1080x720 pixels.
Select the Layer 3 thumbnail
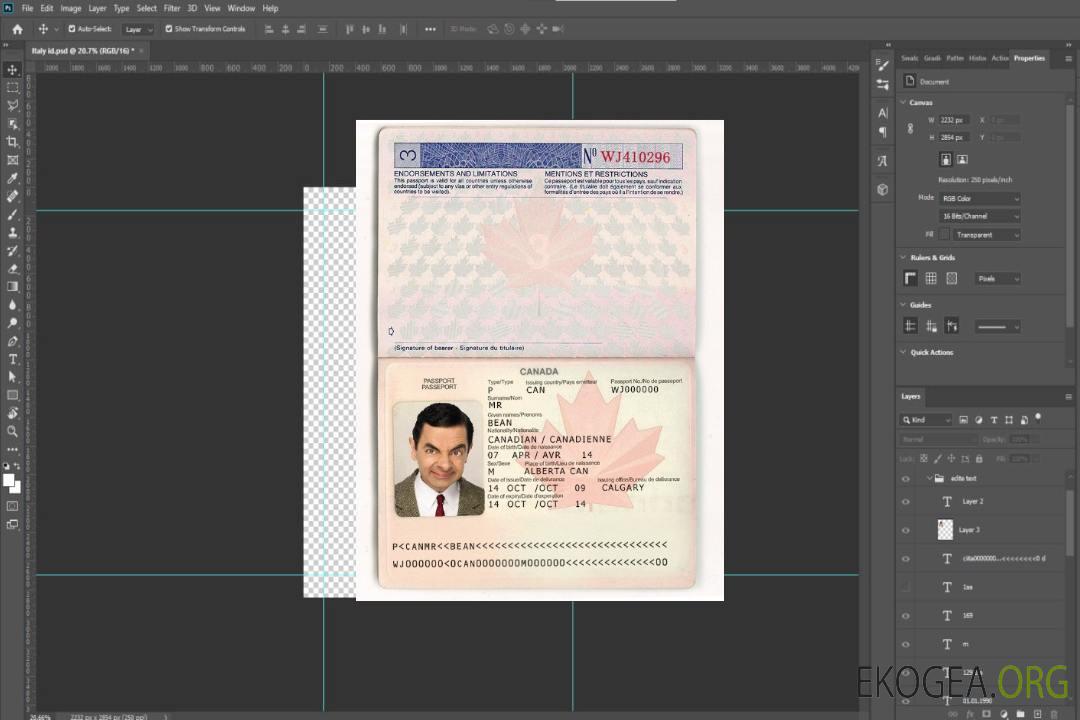click(945, 530)
